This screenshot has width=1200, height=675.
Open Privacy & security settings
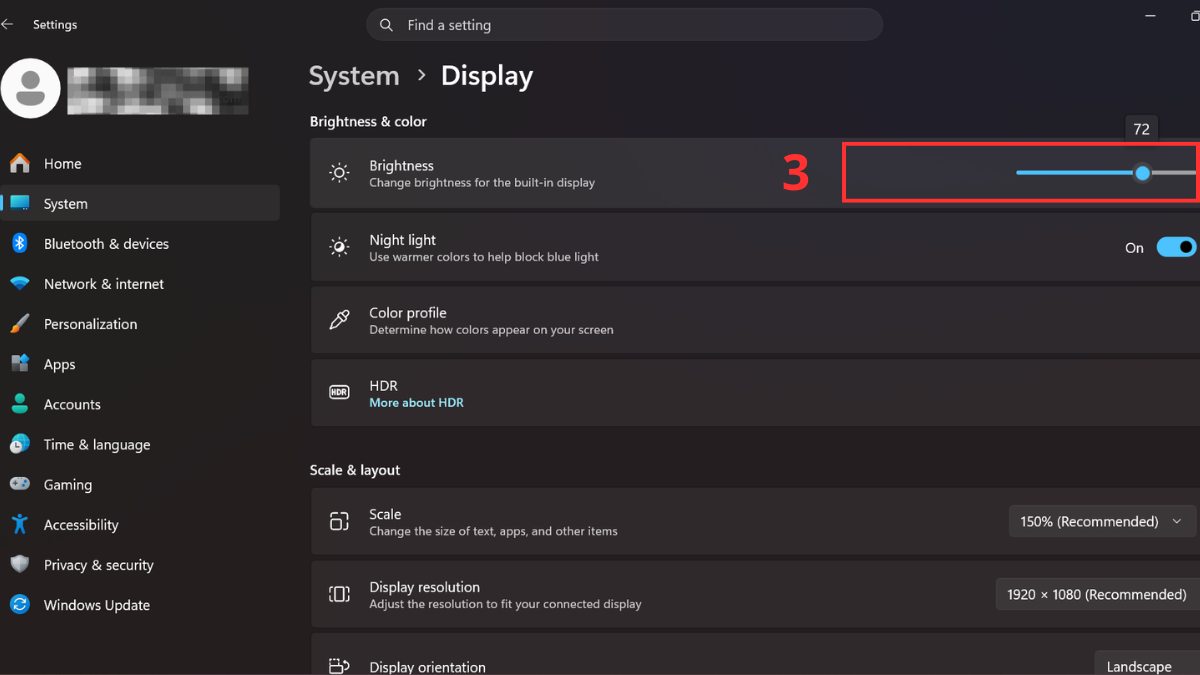pos(140,564)
